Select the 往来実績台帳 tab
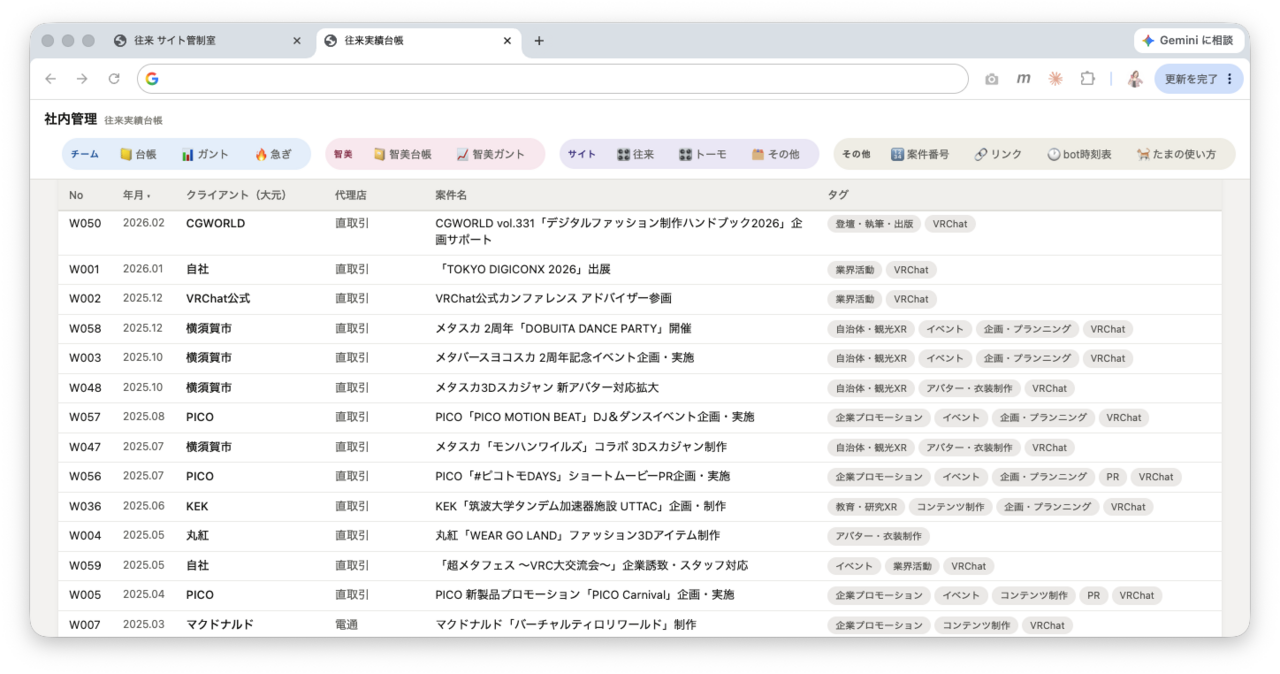The image size is (1280, 674). tap(419, 41)
